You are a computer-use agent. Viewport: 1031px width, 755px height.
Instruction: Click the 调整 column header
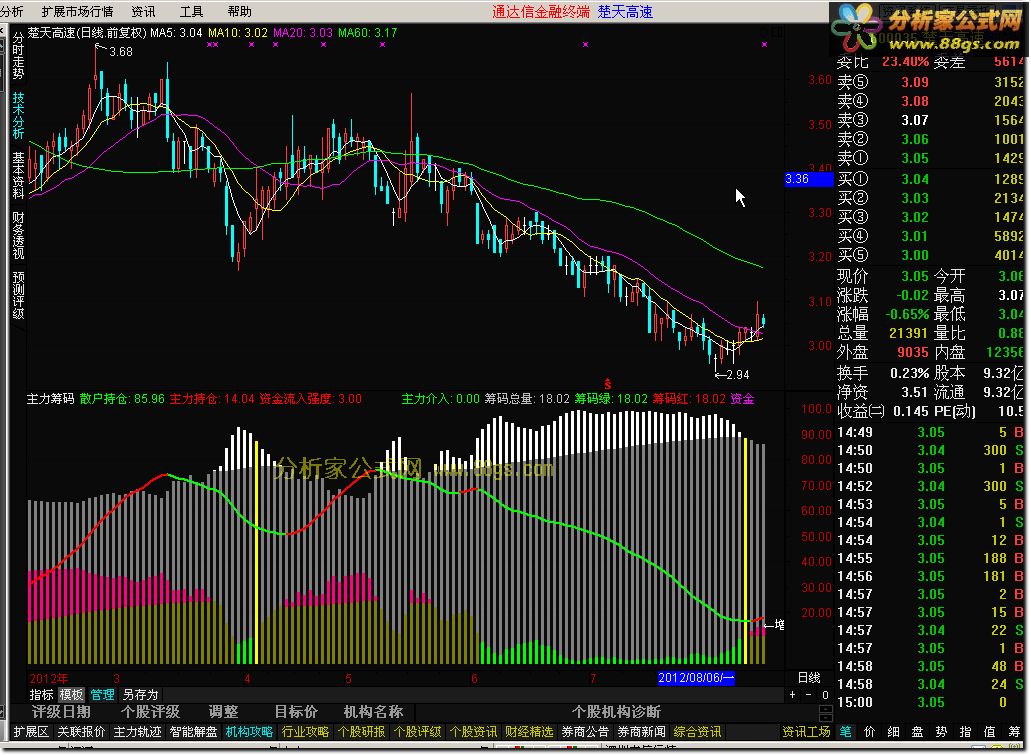224,712
